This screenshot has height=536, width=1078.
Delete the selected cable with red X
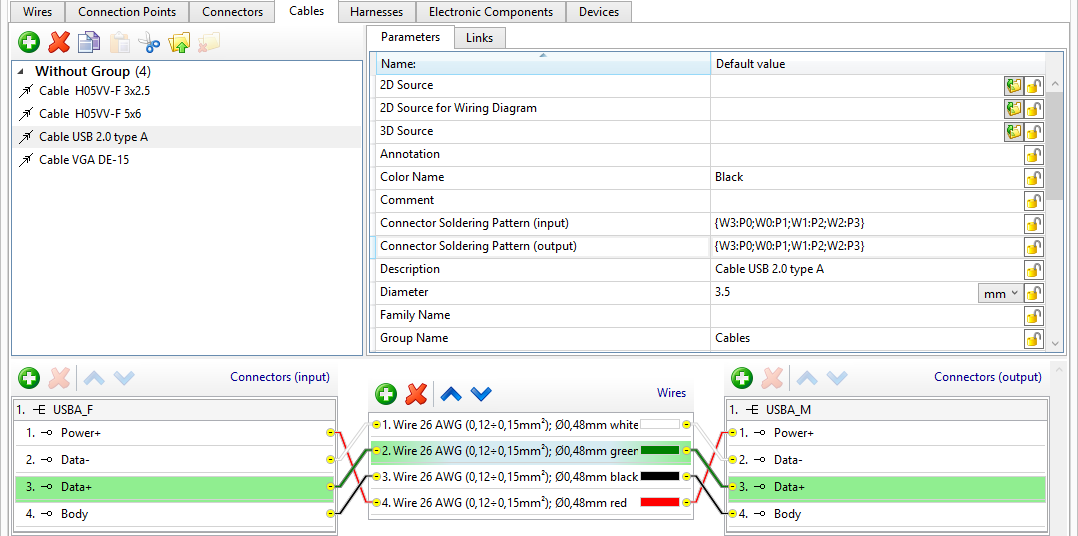coord(59,42)
